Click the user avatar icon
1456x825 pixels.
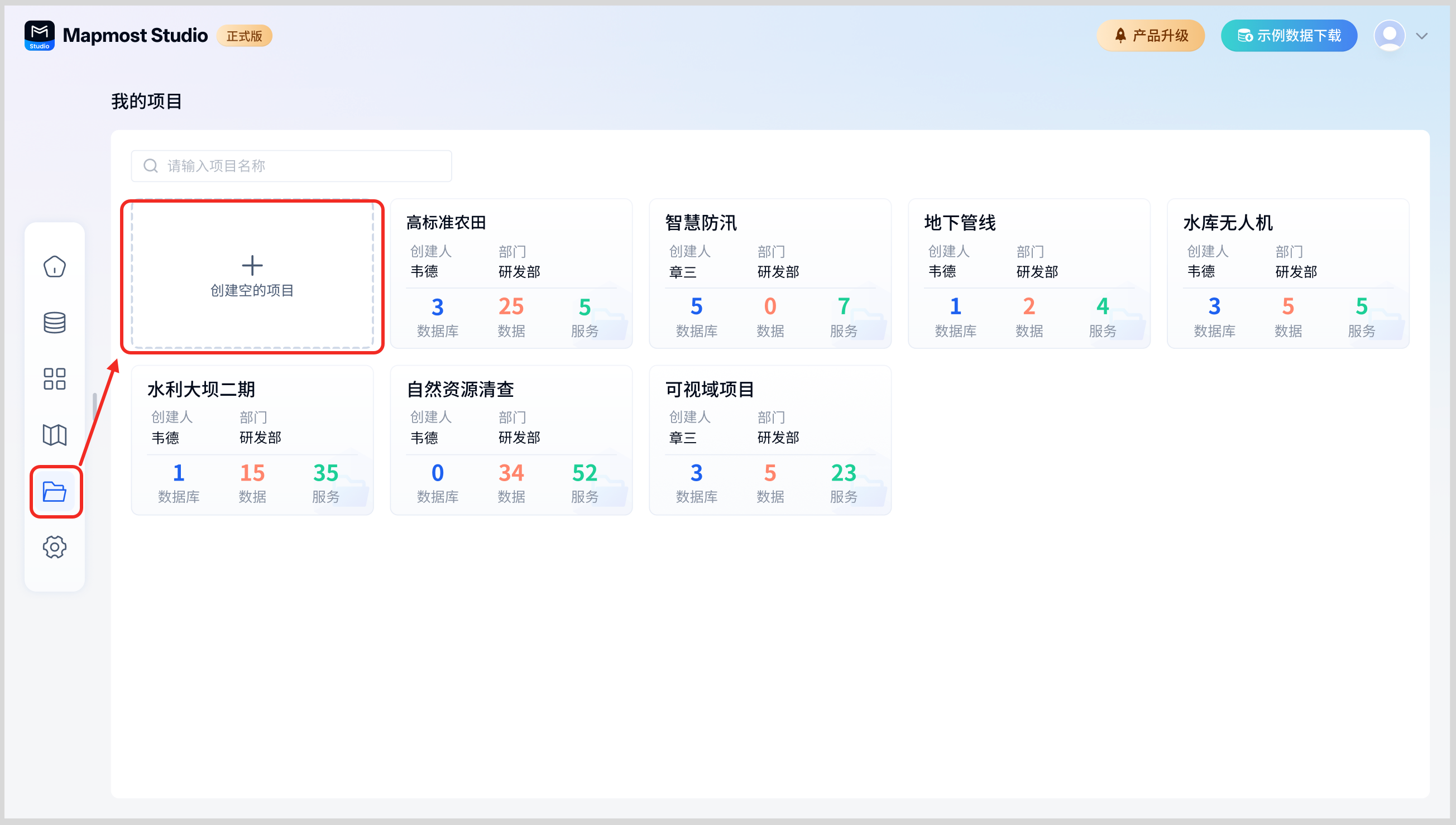(1389, 36)
